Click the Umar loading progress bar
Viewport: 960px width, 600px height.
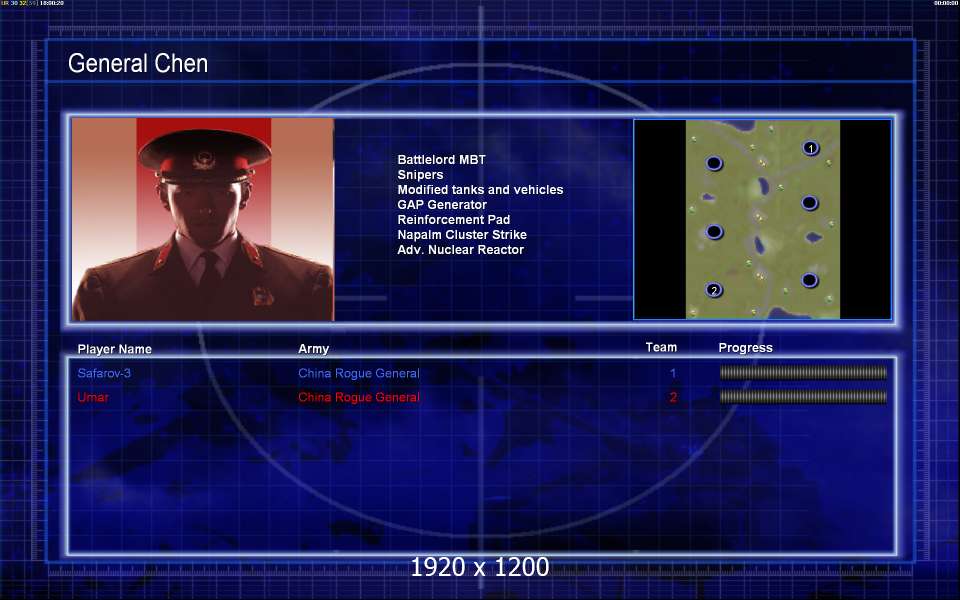tap(803, 397)
